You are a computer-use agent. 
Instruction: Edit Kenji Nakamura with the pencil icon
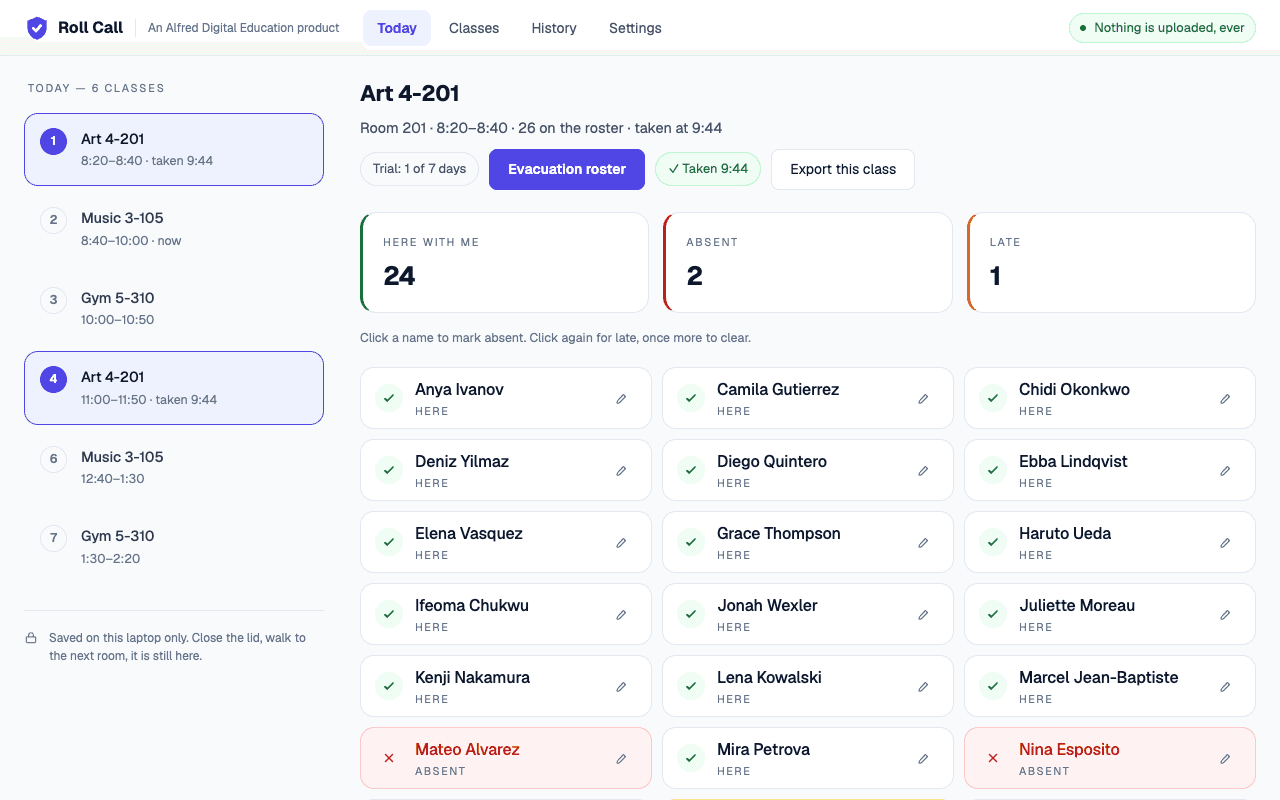point(621,687)
